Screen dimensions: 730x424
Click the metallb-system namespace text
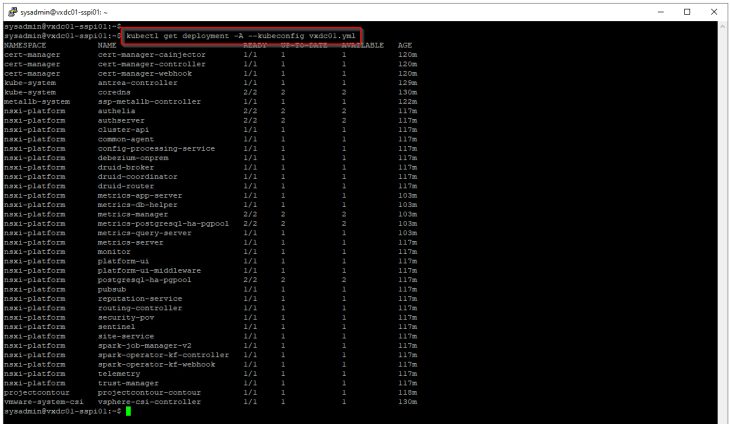click(34, 101)
